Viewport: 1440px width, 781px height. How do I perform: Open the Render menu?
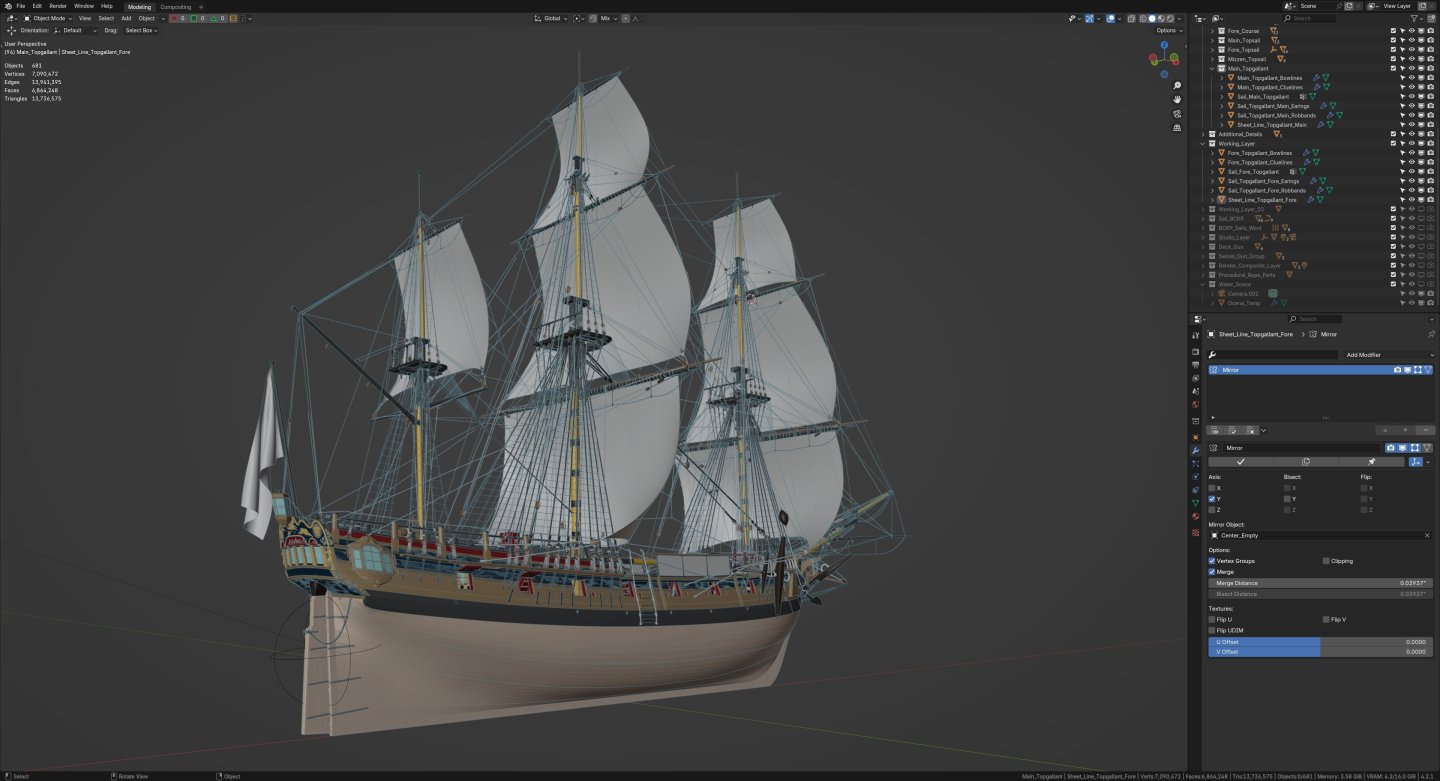58,6
